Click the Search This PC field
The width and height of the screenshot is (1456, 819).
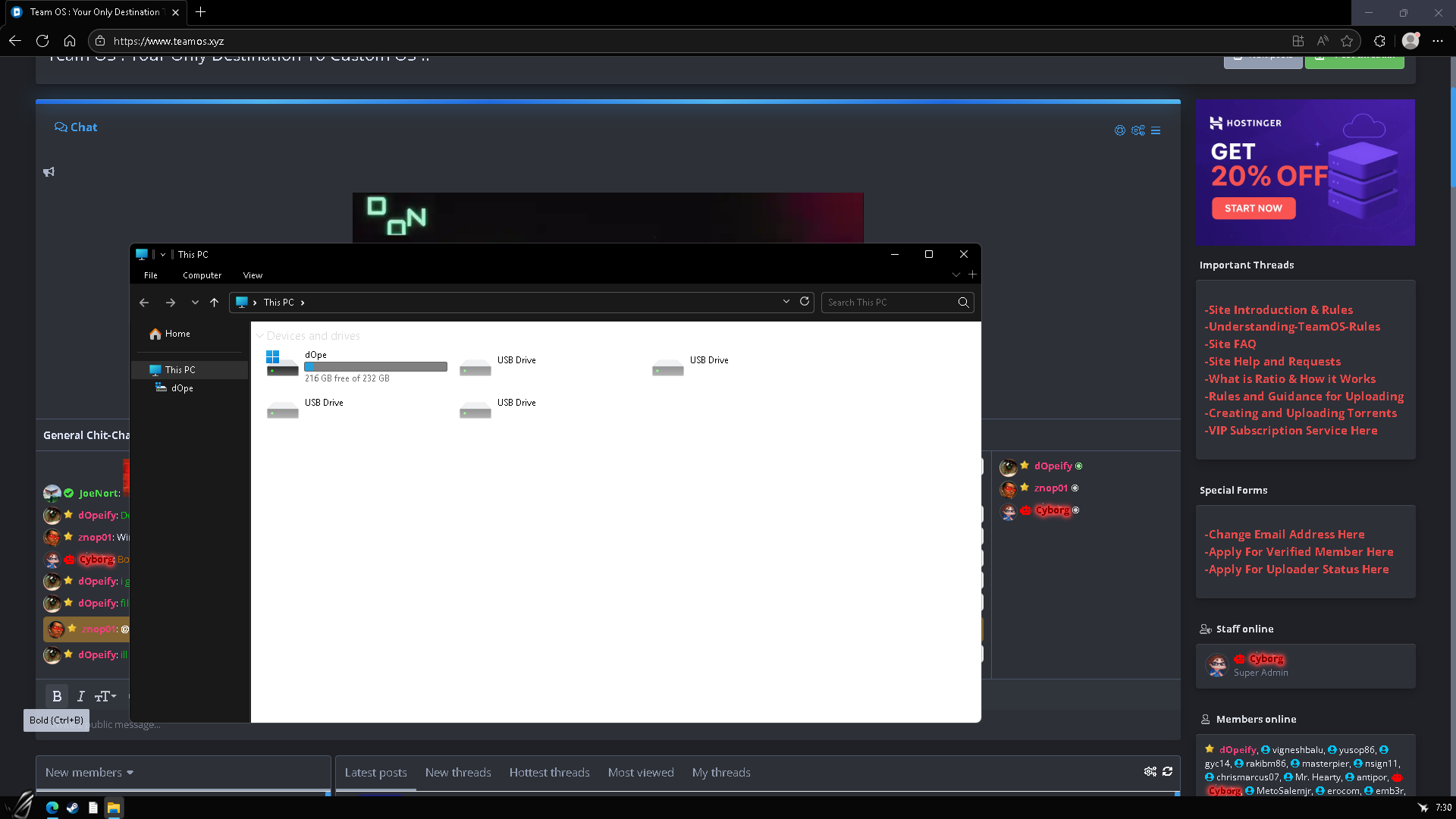tap(890, 302)
